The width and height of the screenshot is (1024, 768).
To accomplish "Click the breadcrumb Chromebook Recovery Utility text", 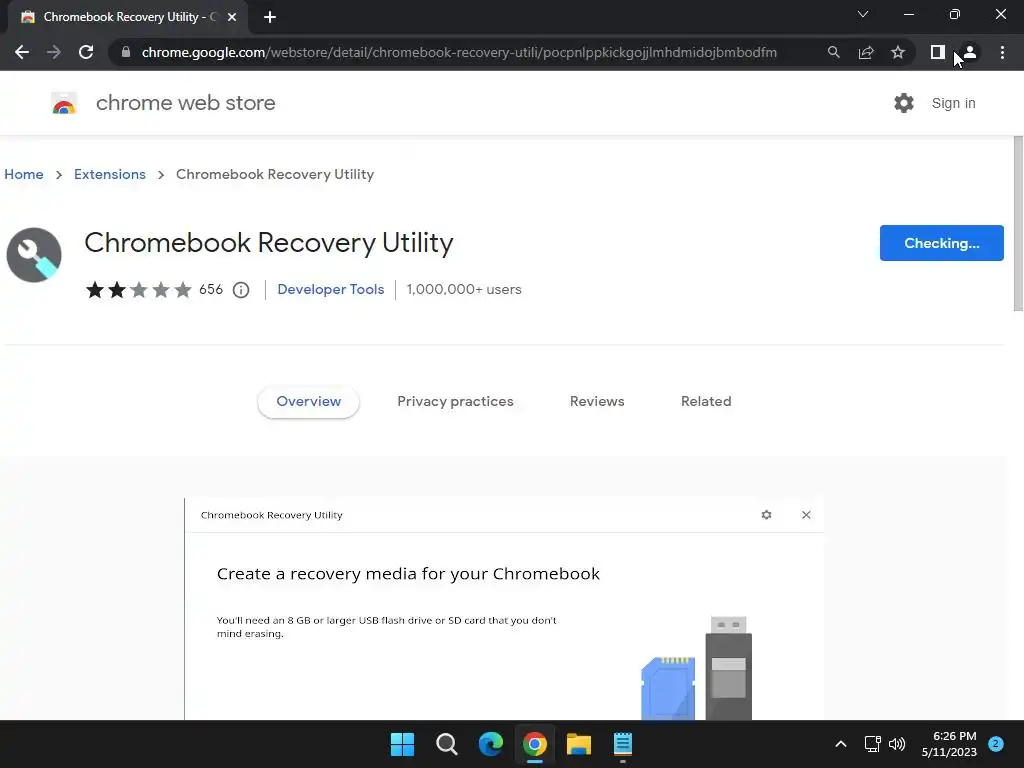I will pyautogui.click(x=275, y=174).
